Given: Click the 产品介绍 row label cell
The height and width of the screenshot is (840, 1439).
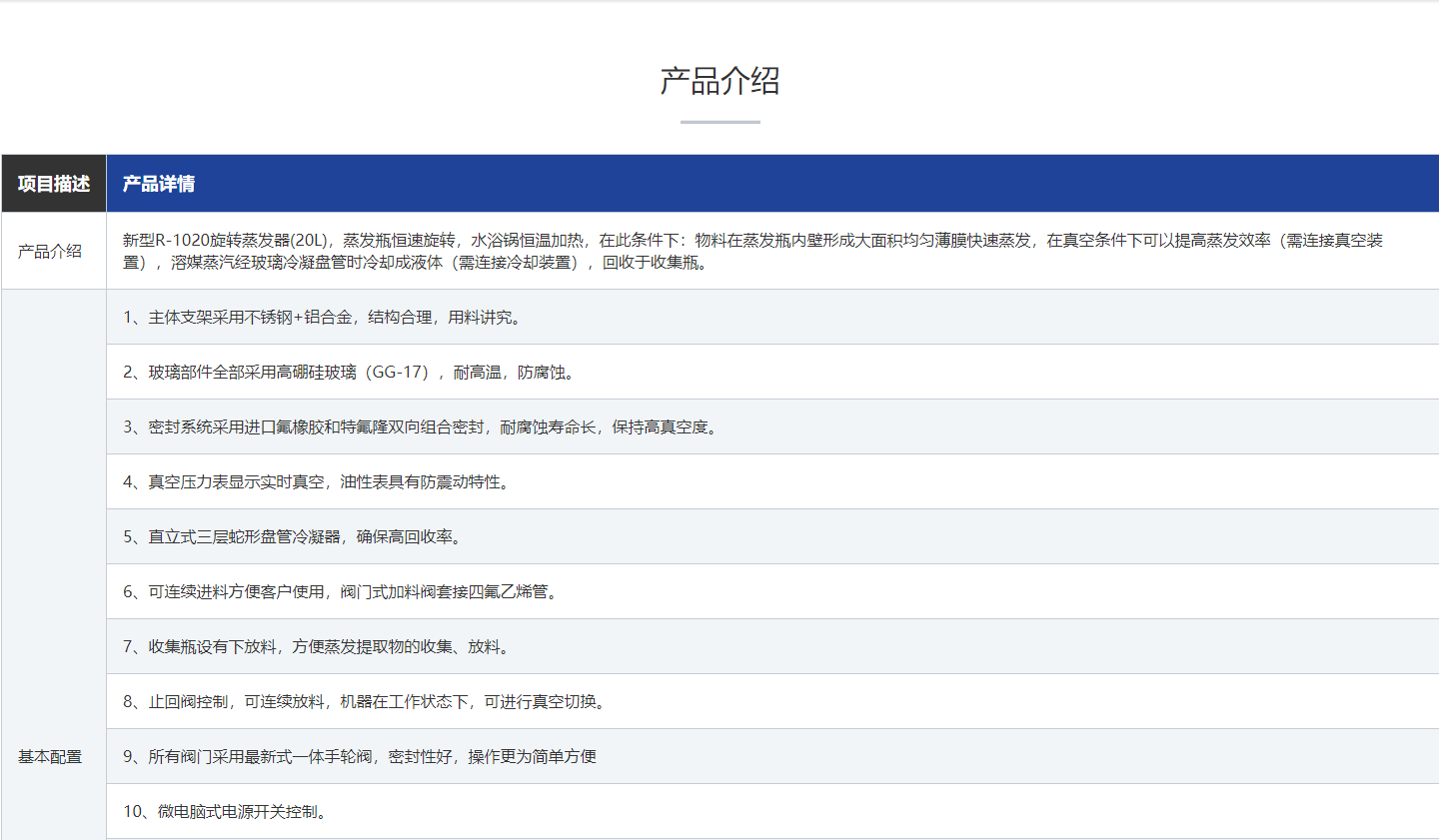Looking at the screenshot, I should click(x=50, y=252).
